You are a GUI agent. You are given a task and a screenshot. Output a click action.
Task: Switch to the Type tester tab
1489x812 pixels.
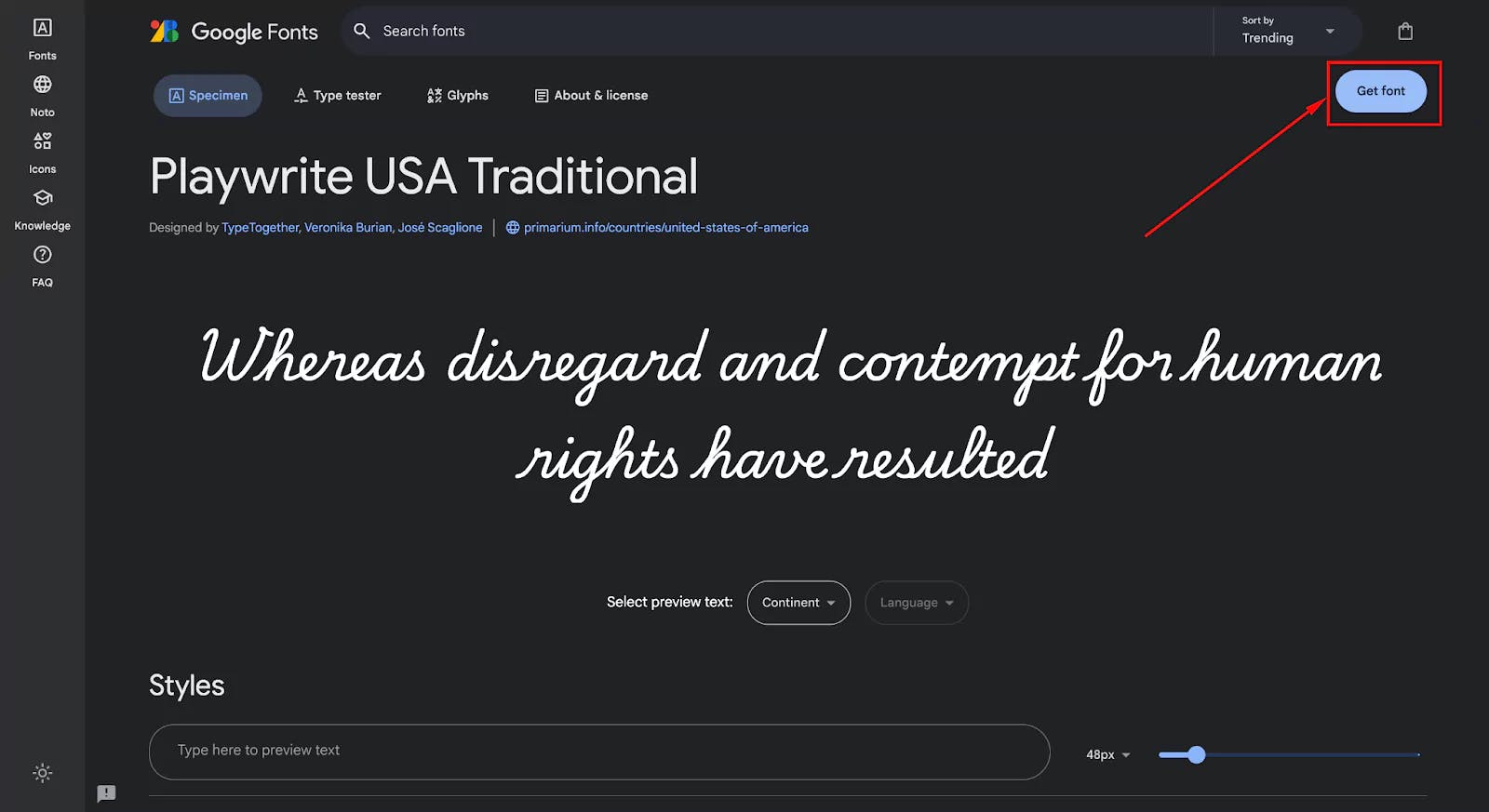pyautogui.click(x=337, y=95)
